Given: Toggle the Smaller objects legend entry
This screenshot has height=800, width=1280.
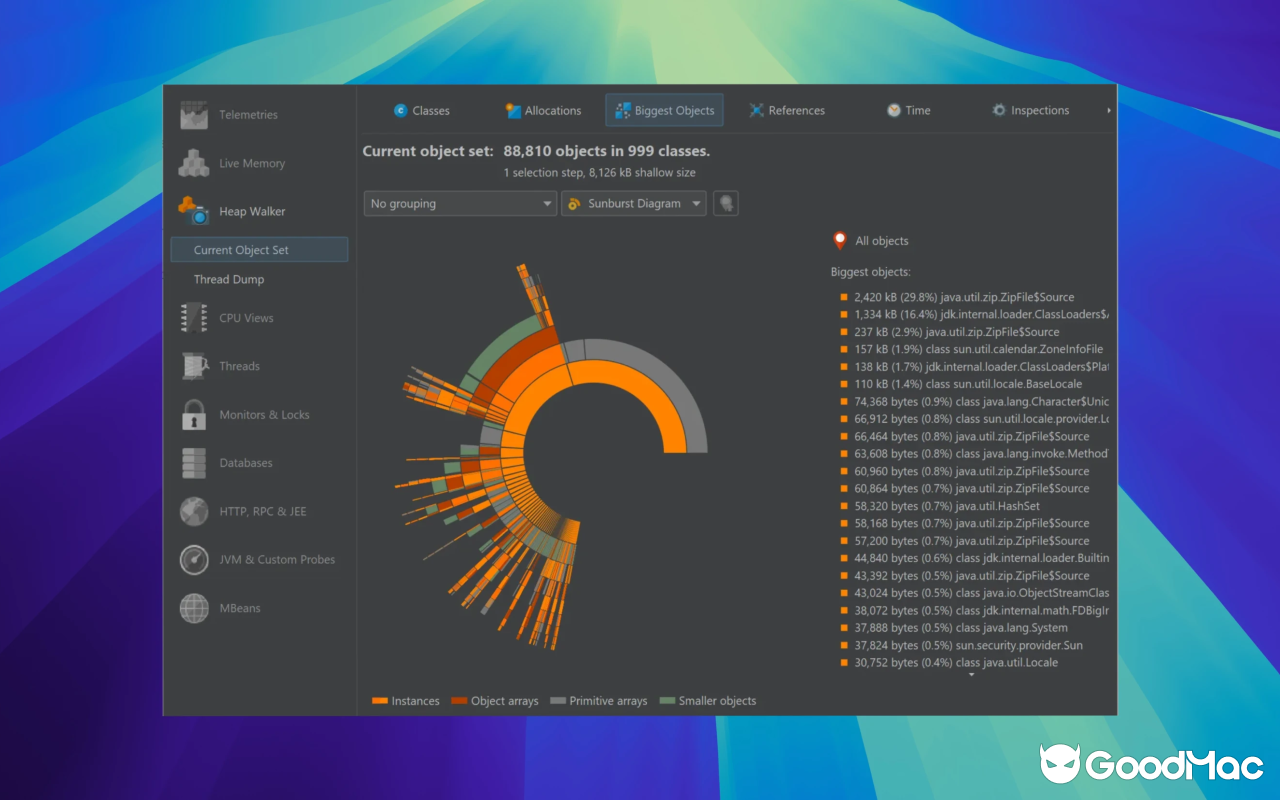Looking at the screenshot, I should pos(708,700).
